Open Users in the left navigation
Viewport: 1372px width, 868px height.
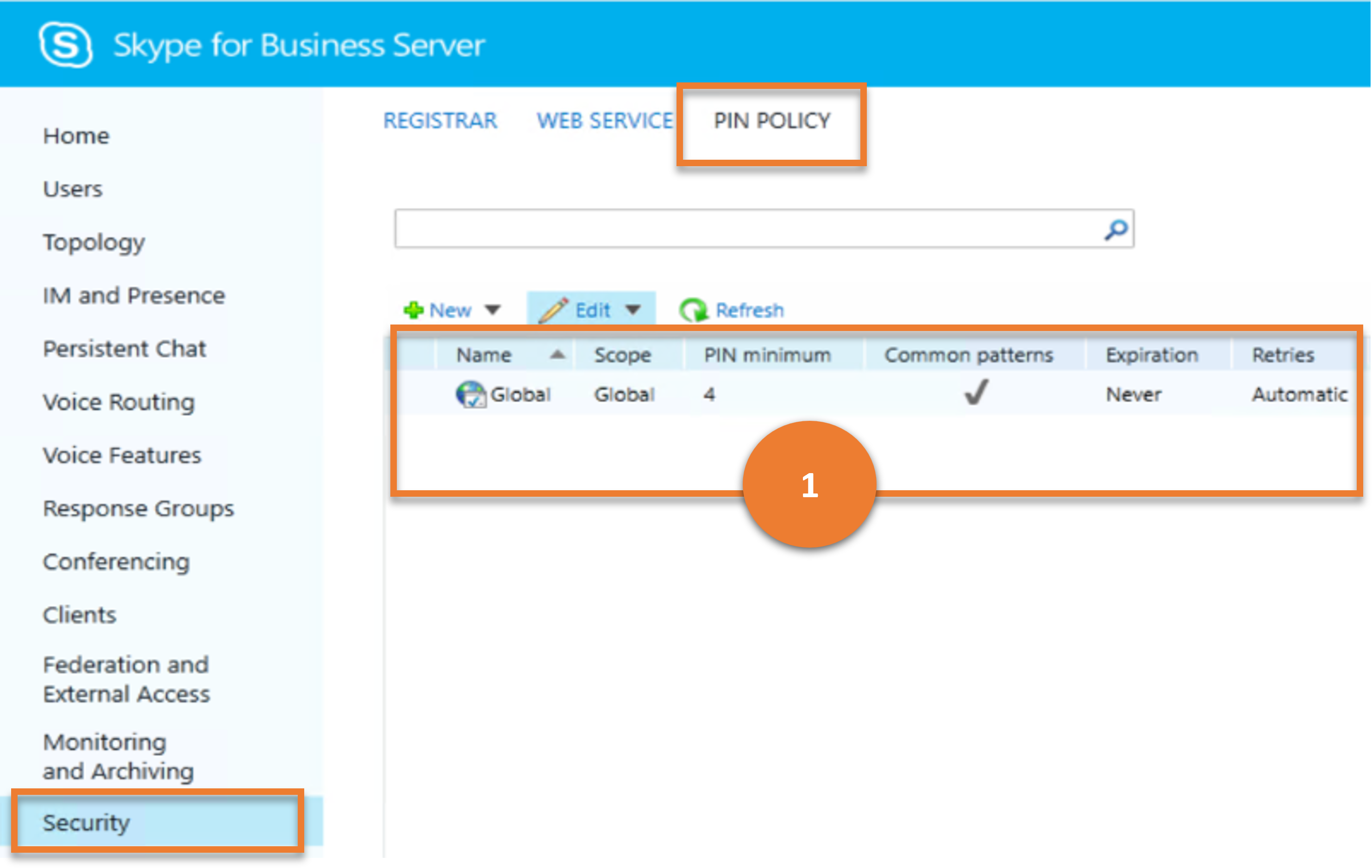click(x=73, y=189)
